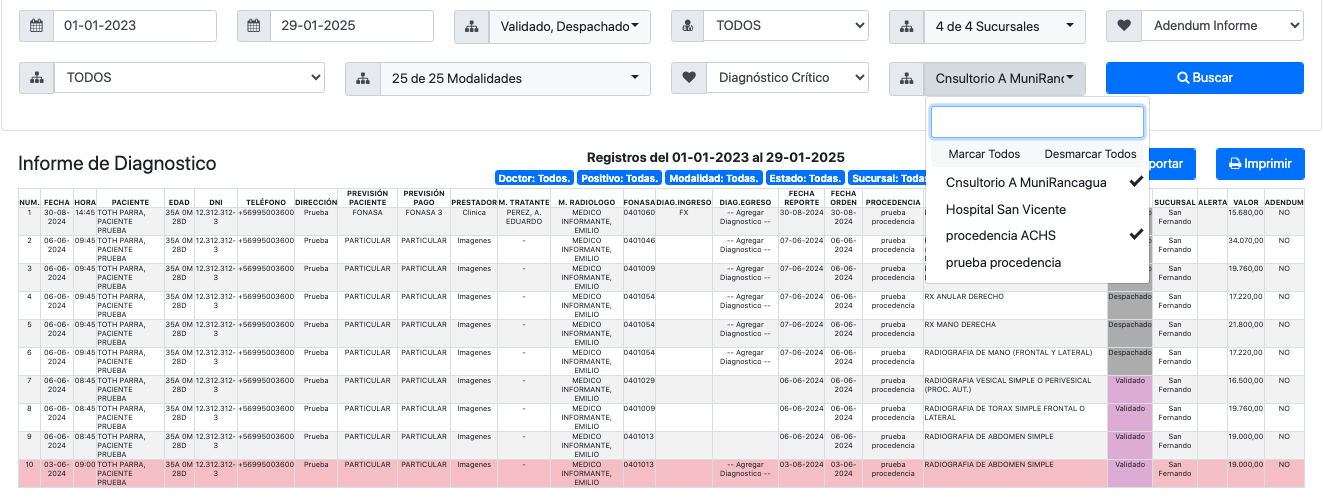Click the Desmarcar Todos button

coord(1090,154)
